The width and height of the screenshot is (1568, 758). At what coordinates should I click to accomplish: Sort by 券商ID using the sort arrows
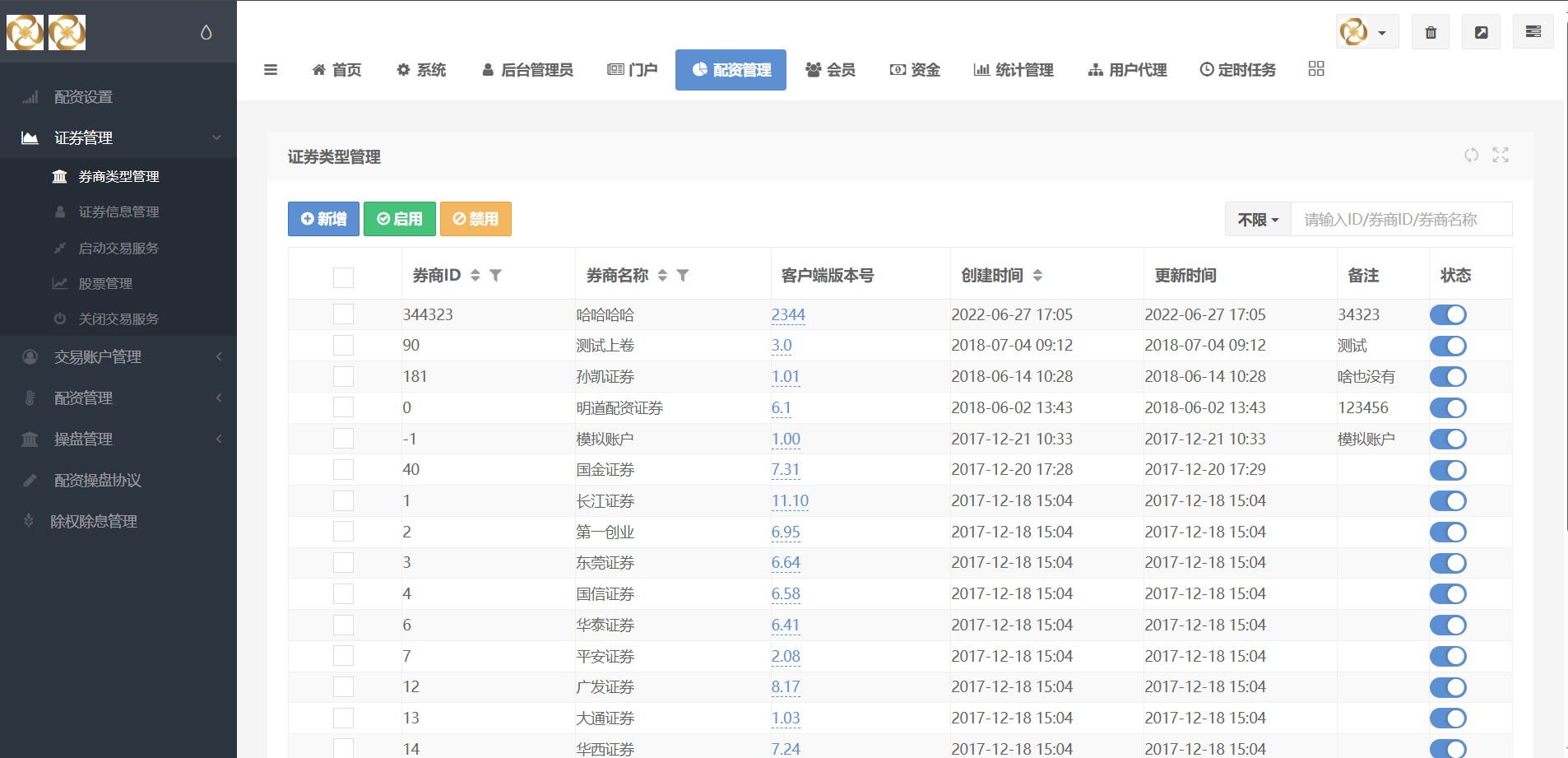475,276
